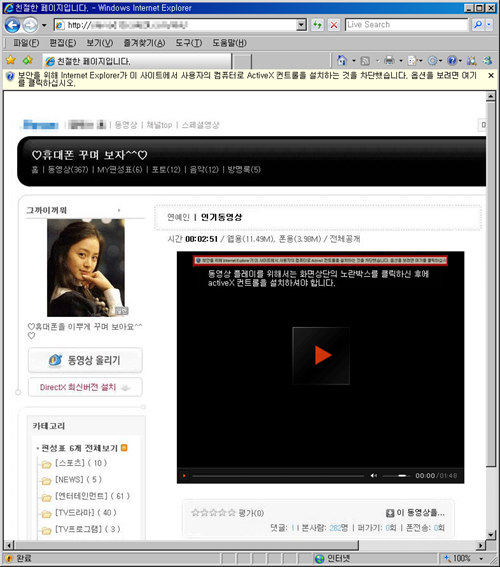
Task: Click small play button in player bar
Action: (x=184, y=476)
